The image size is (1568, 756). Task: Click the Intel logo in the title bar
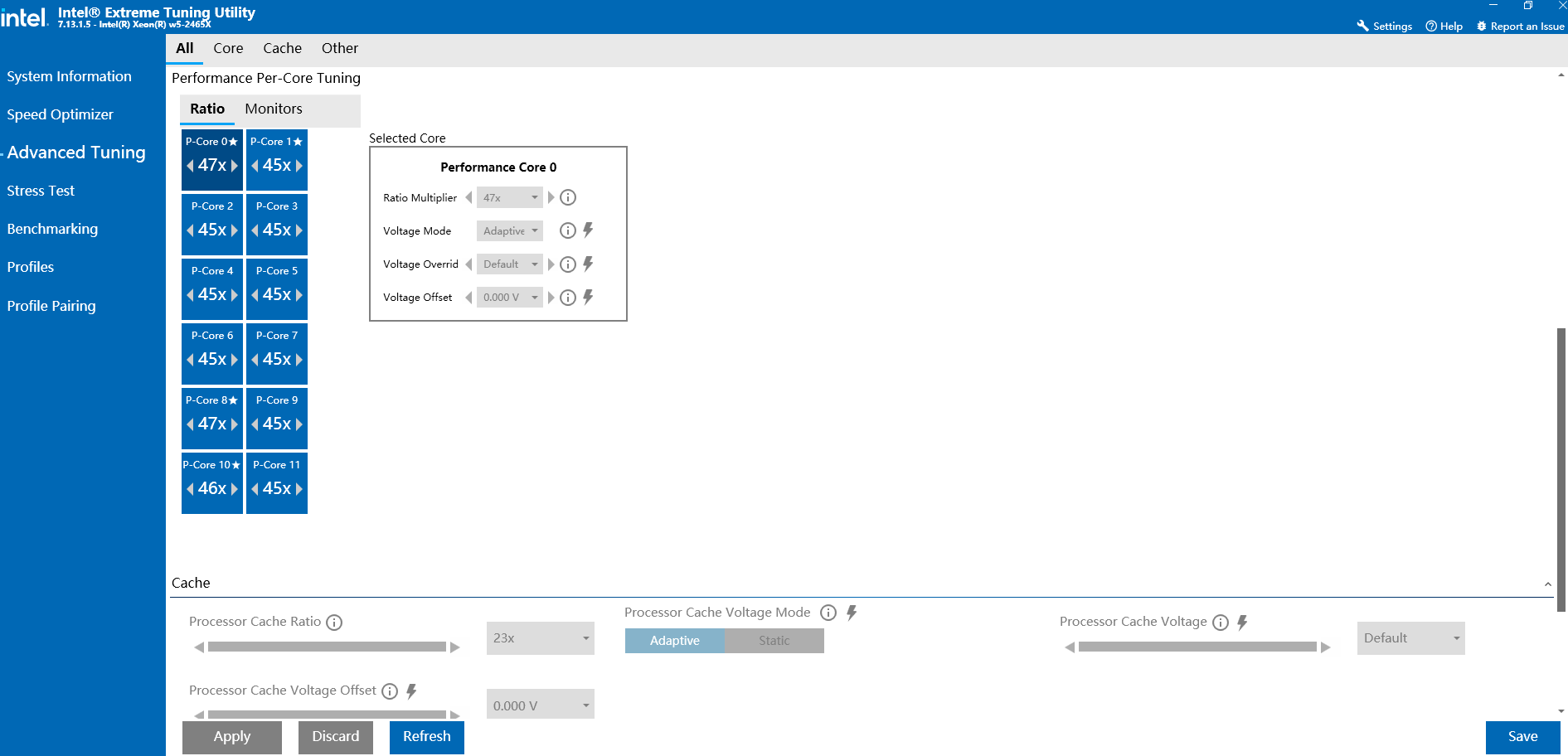point(25,16)
